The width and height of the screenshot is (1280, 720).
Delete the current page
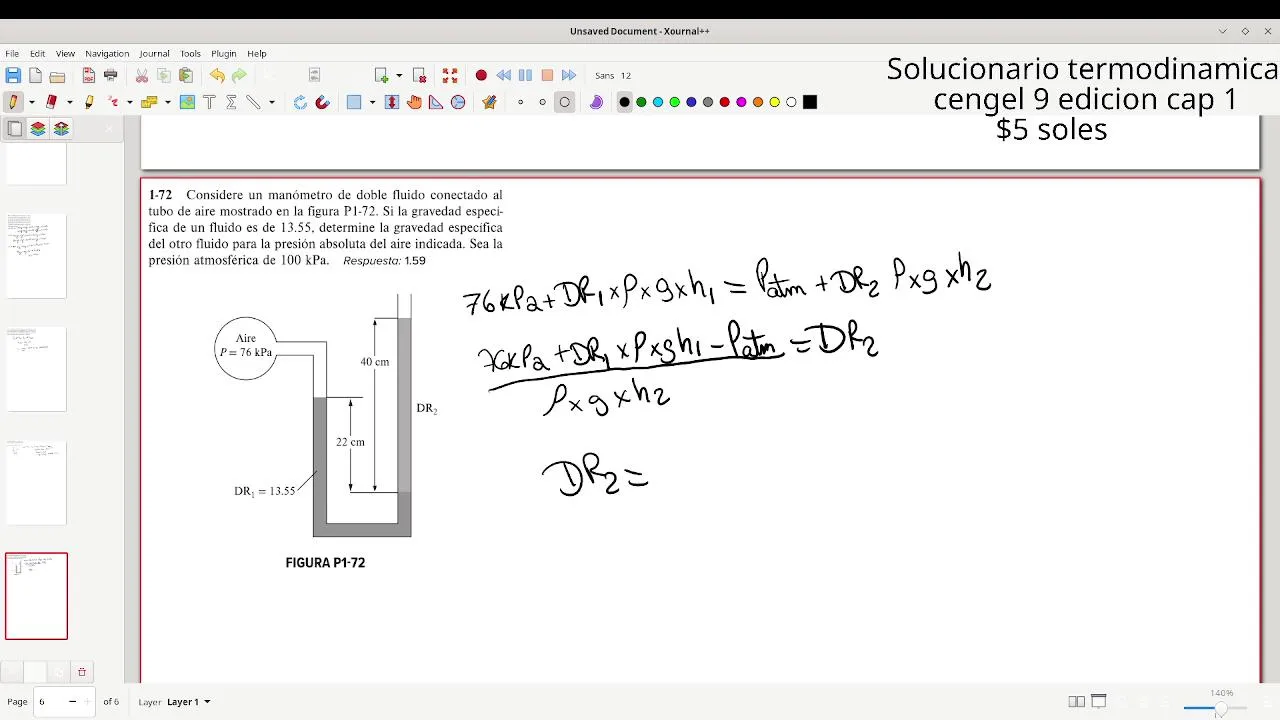tap(419, 75)
